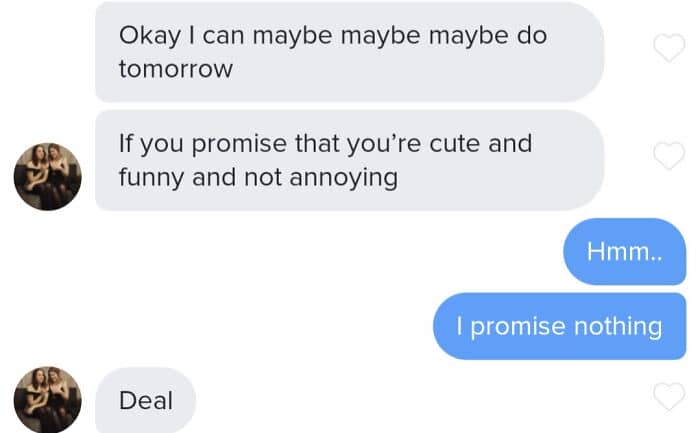Click the word "nothing" in blue bubble
This screenshot has height=433, width=700.
point(618,327)
